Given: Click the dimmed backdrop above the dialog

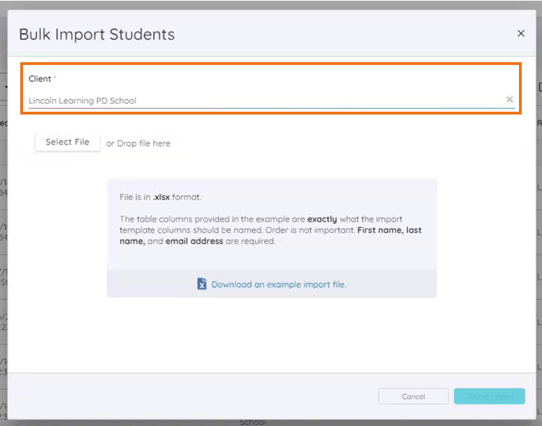Looking at the screenshot, I should click(271, 4).
